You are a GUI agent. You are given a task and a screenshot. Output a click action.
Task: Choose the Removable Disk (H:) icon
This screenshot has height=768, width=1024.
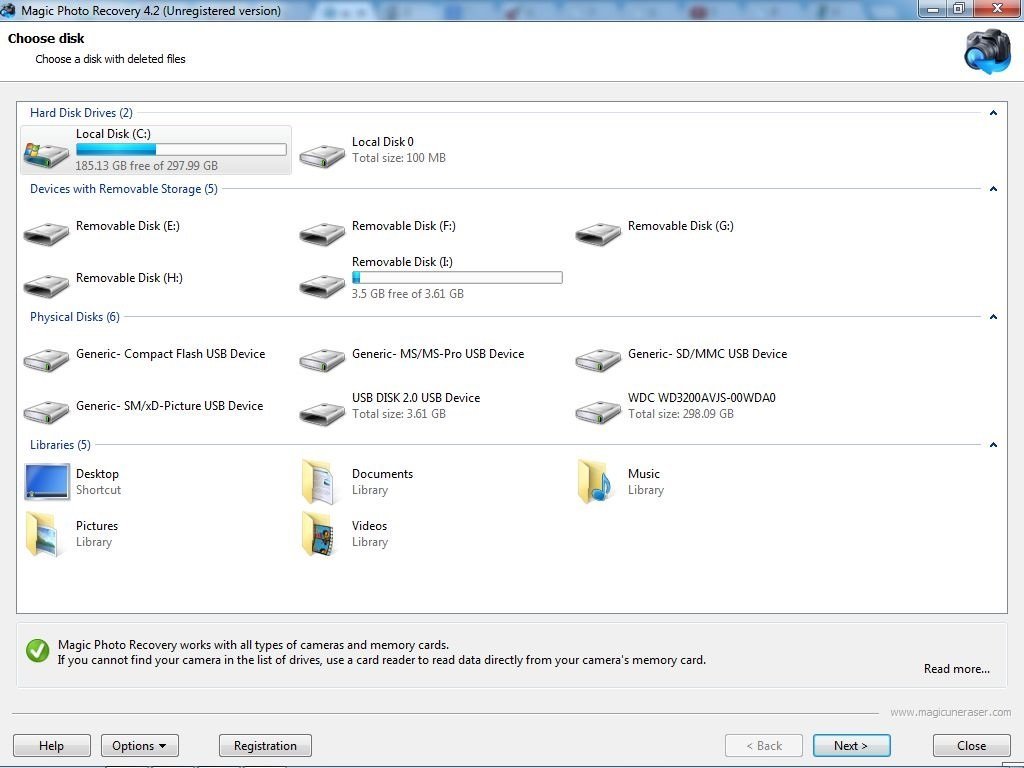tap(46, 285)
